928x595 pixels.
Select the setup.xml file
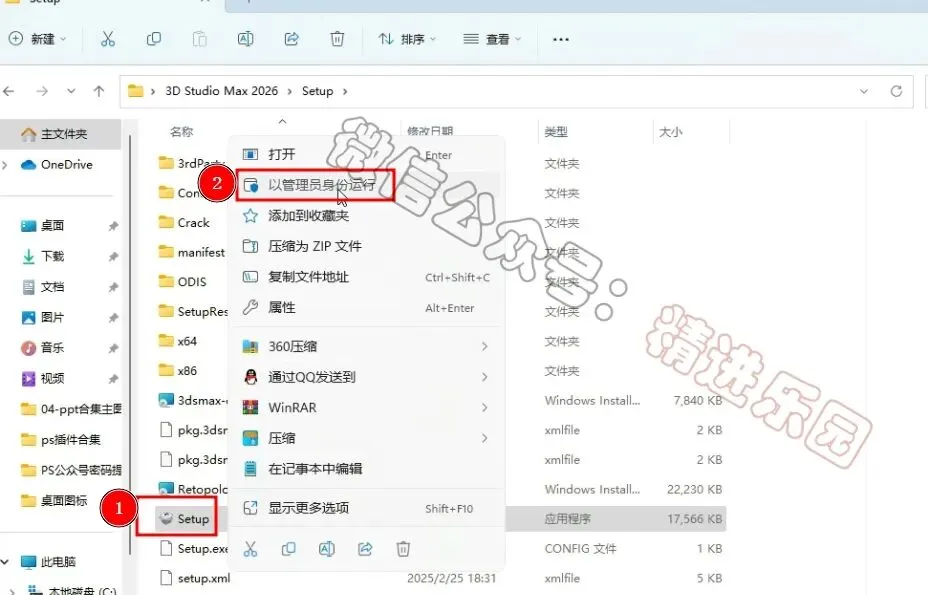195,578
